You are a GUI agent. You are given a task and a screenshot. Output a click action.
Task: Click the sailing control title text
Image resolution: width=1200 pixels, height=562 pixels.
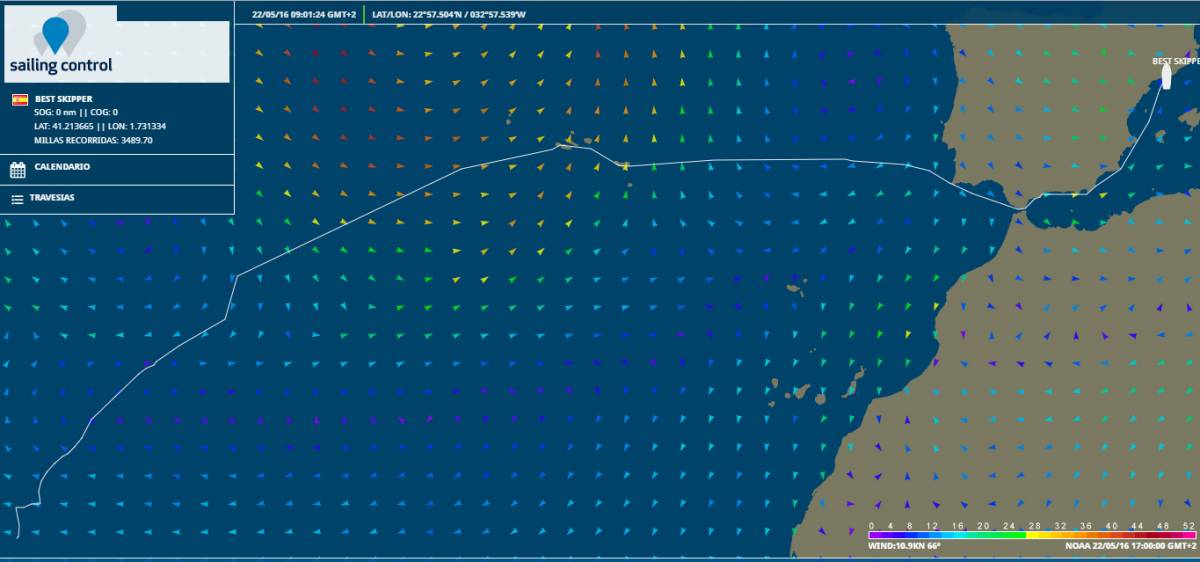coord(60,66)
